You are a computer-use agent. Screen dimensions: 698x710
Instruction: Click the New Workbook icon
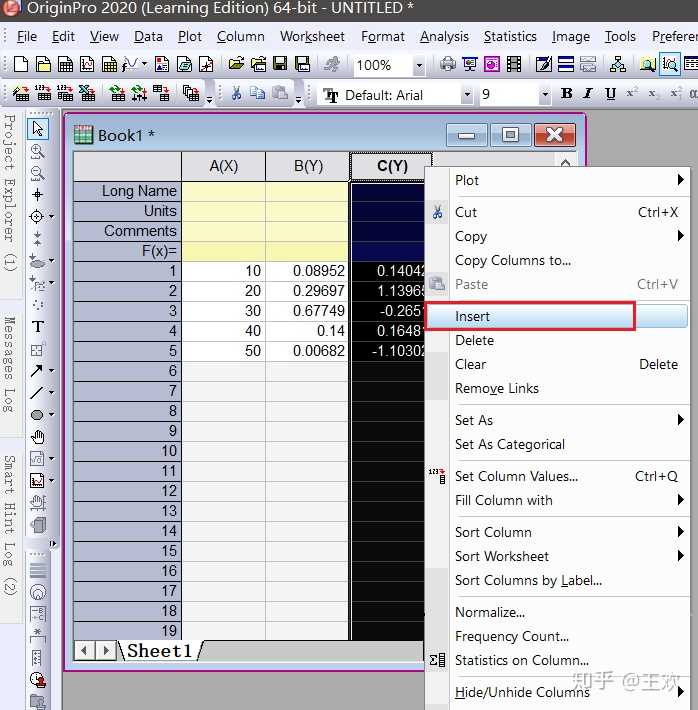(65, 65)
